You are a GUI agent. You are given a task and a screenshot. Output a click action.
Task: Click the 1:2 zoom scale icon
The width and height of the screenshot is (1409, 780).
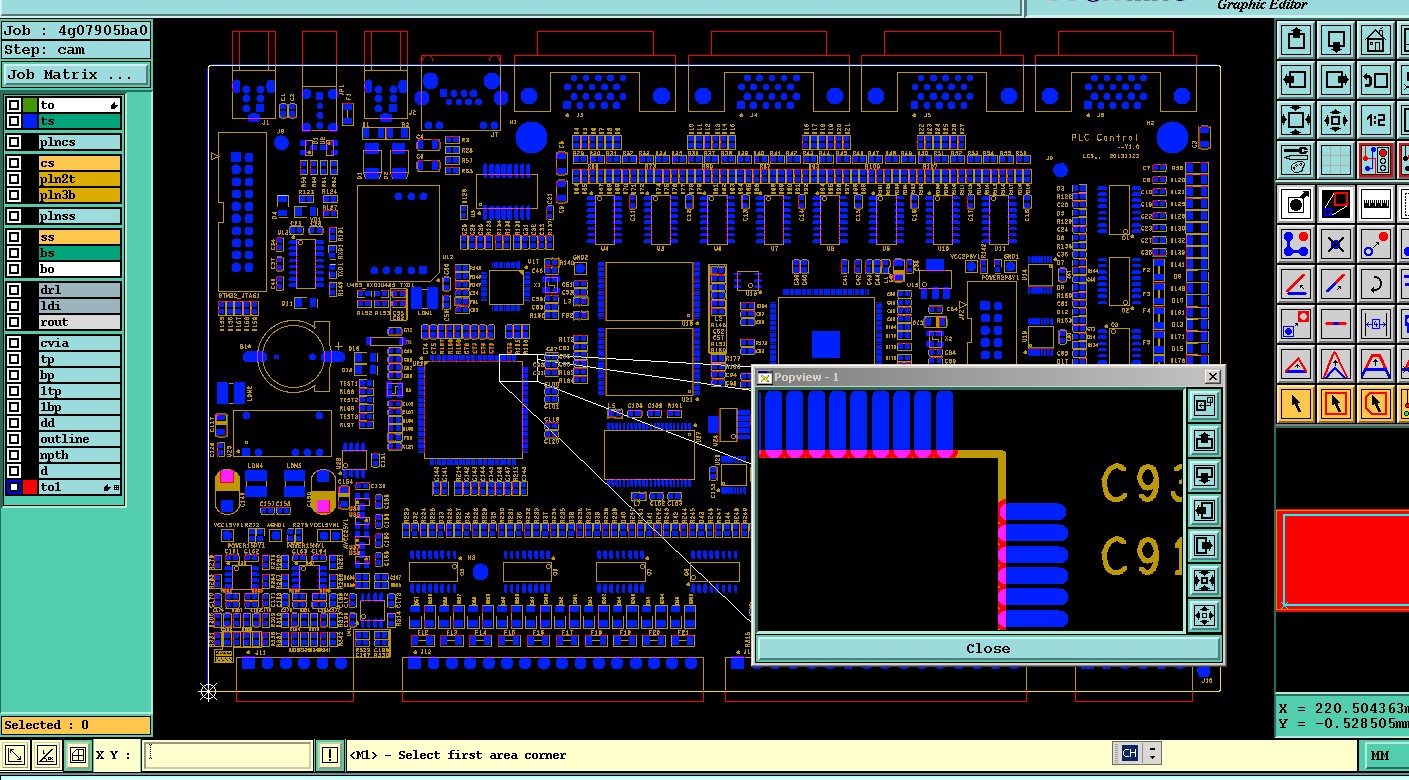pyautogui.click(x=1376, y=120)
